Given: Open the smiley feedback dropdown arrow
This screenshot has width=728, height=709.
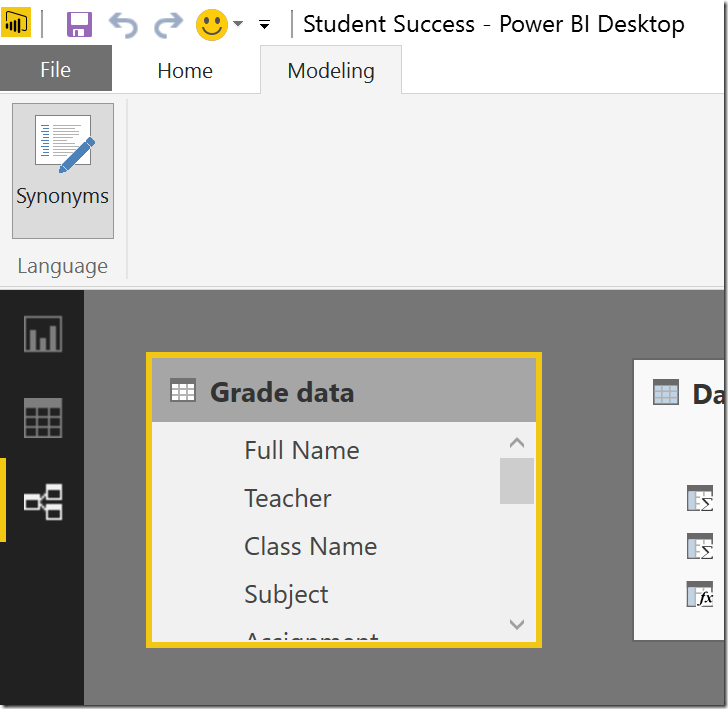Looking at the screenshot, I should pyautogui.click(x=238, y=24).
